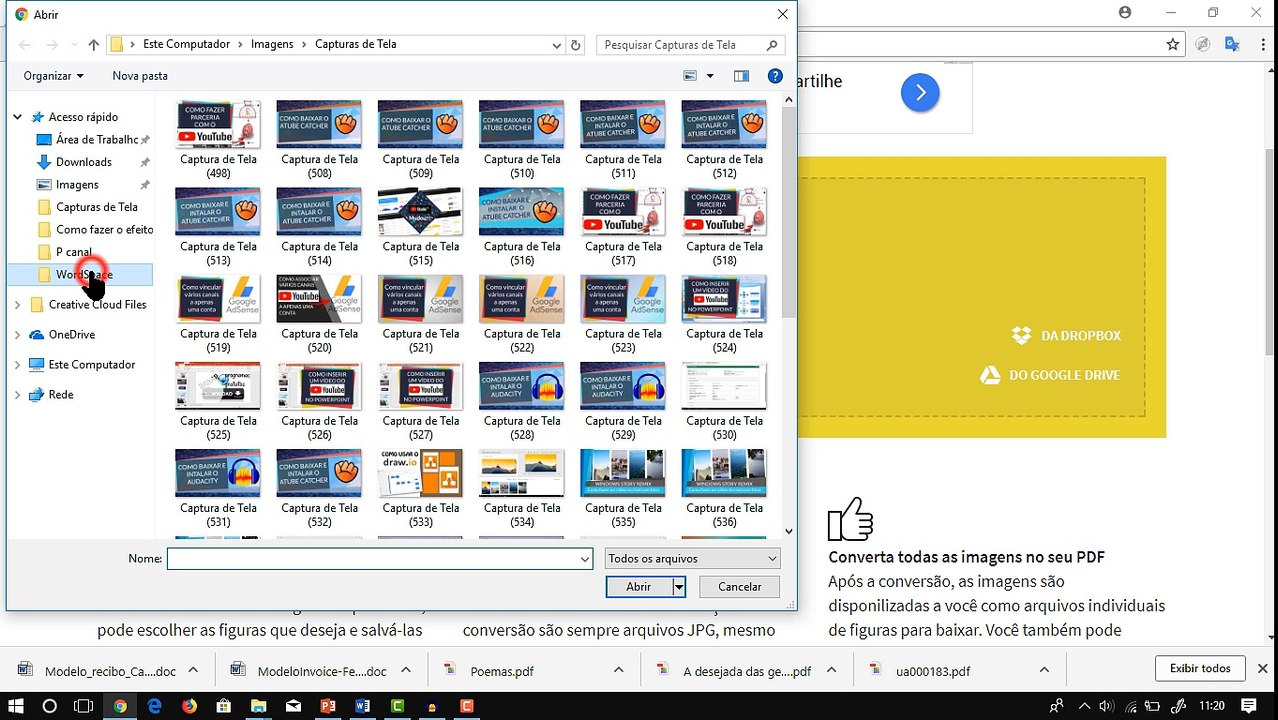Select Imagens in address breadcrumb
The height and width of the screenshot is (720, 1278).
click(272, 45)
